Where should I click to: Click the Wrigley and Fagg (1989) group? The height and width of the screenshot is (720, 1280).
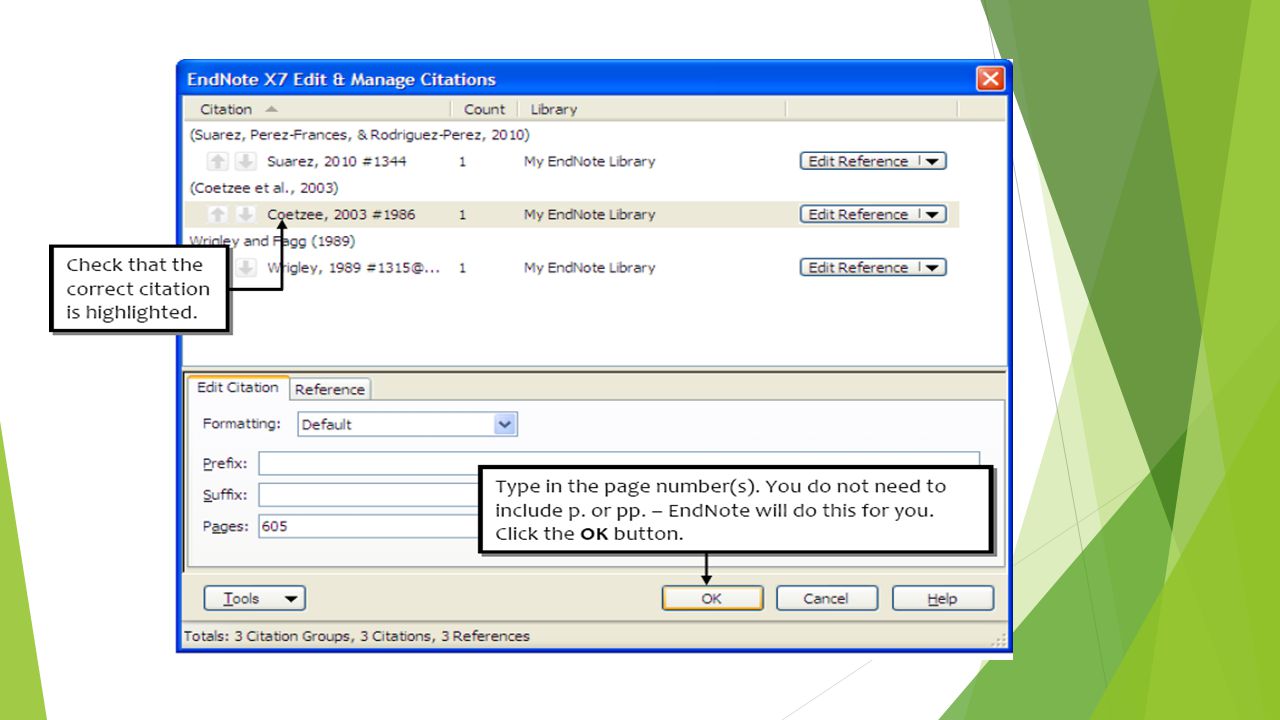click(272, 241)
